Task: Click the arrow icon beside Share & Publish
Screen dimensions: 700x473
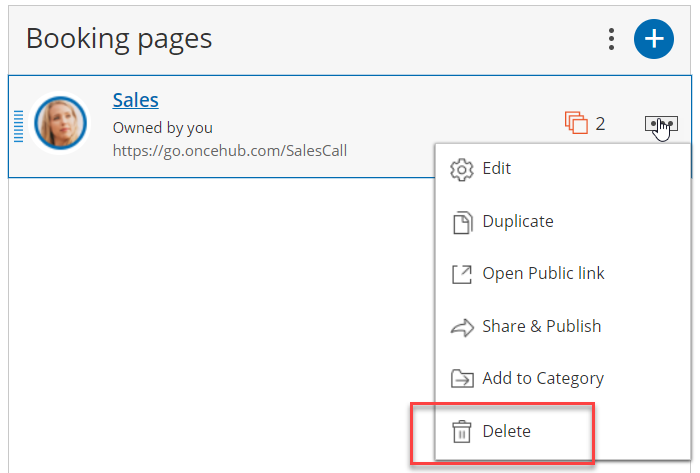Action: (x=462, y=327)
